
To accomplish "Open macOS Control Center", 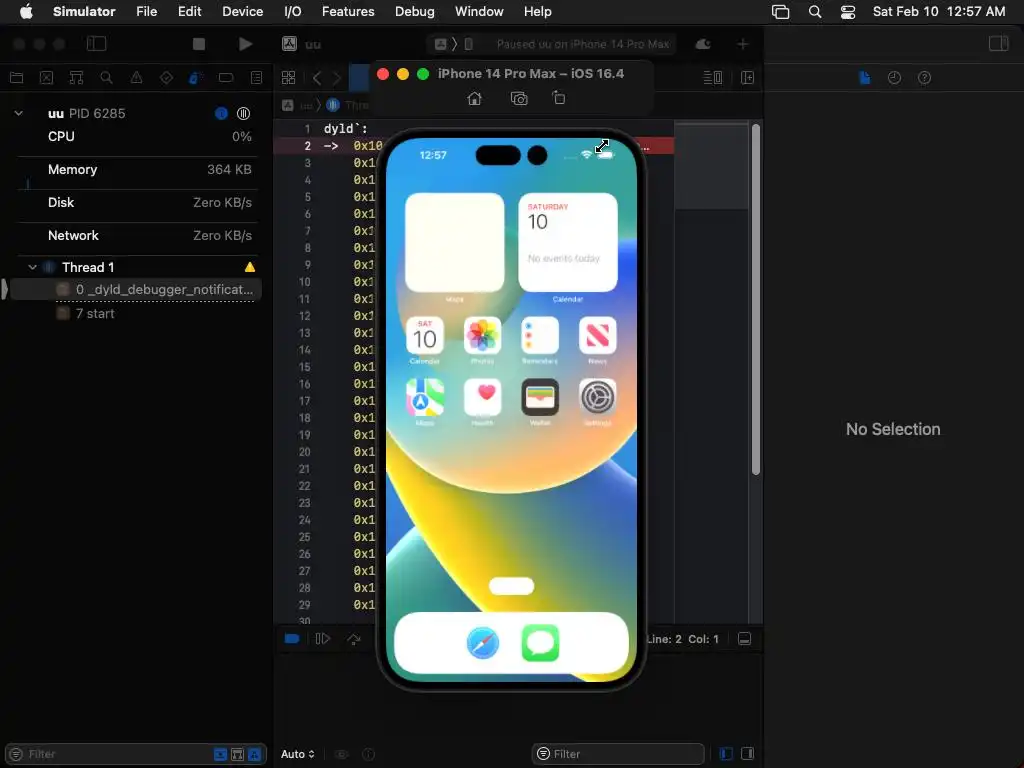I will click(x=848, y=11).
